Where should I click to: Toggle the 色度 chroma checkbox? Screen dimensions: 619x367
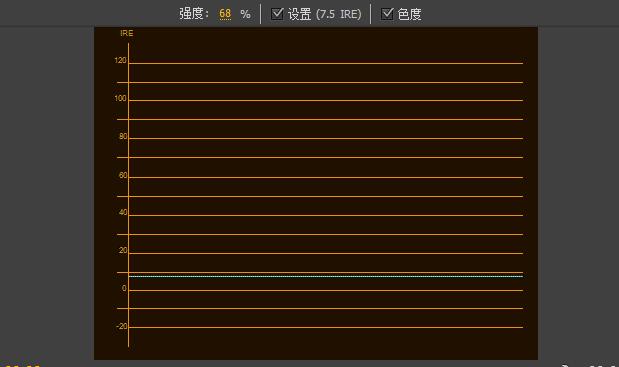tap(387, 14)
